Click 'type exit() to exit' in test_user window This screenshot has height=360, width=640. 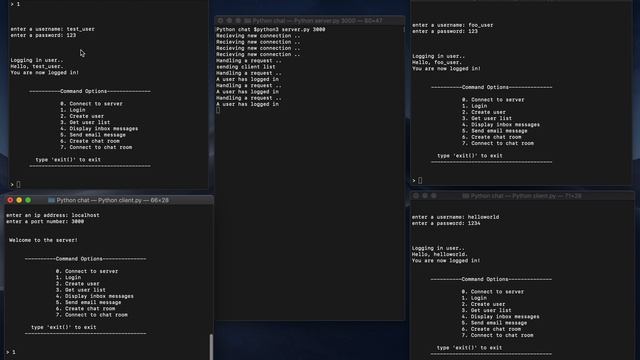68,160
